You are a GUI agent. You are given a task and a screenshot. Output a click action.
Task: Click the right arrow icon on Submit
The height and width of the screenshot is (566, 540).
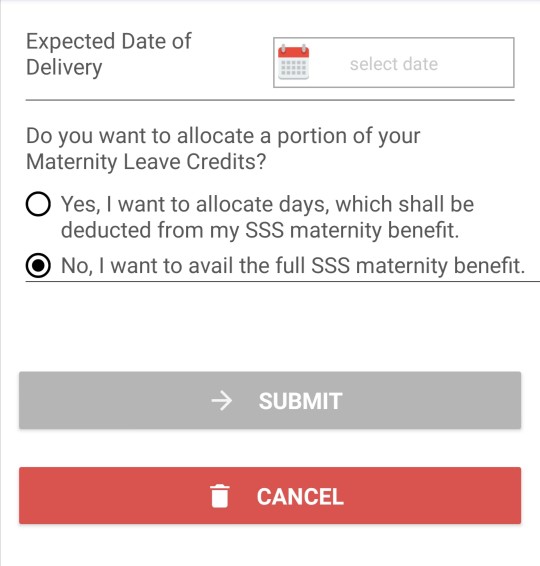[x=221, y=401]
